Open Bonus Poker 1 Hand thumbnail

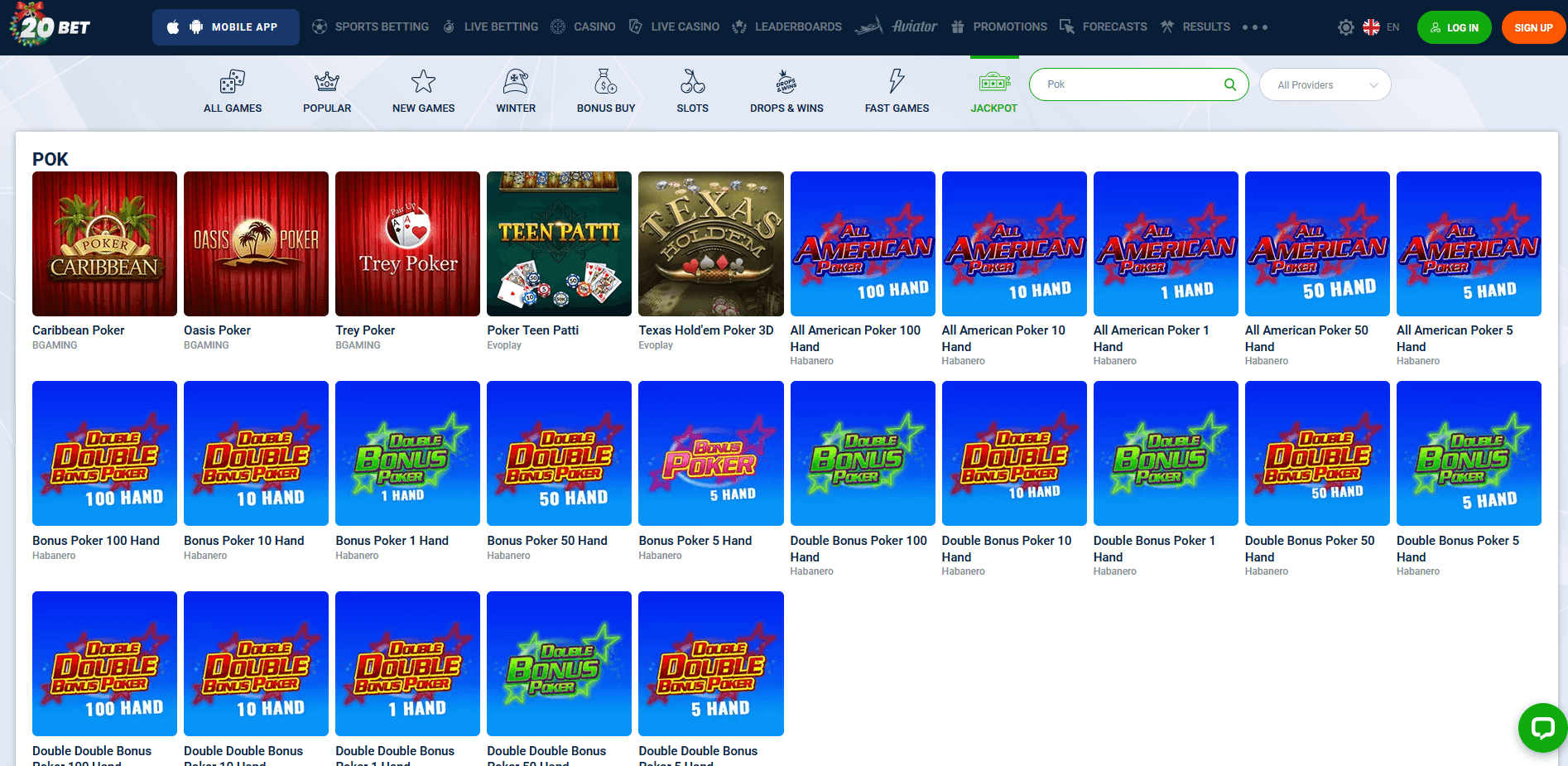click(407, 453)
